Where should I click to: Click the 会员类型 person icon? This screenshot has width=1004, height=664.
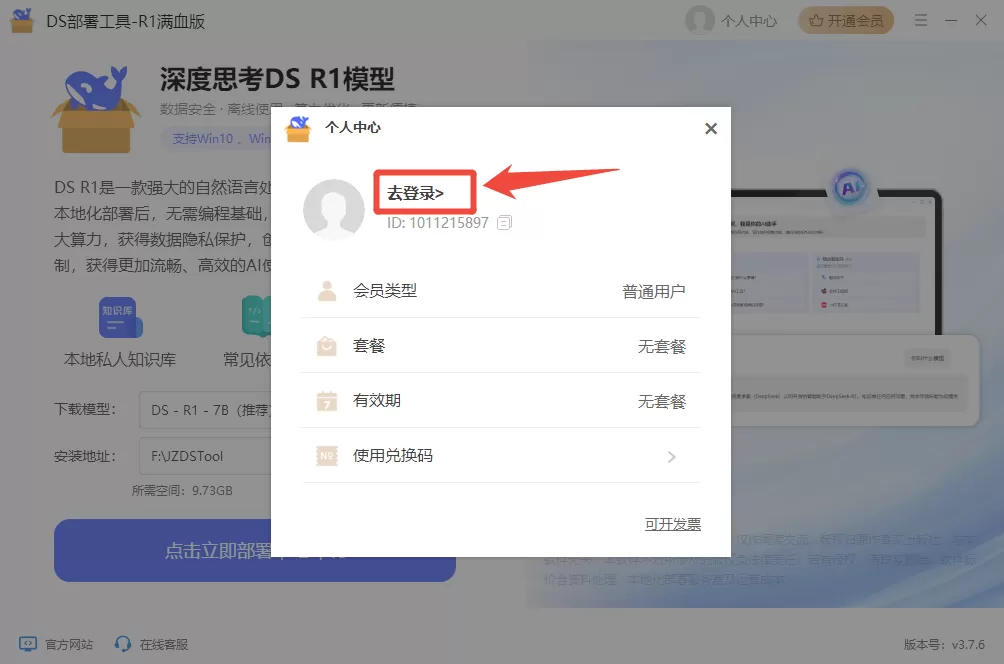[x=327, y=291]
